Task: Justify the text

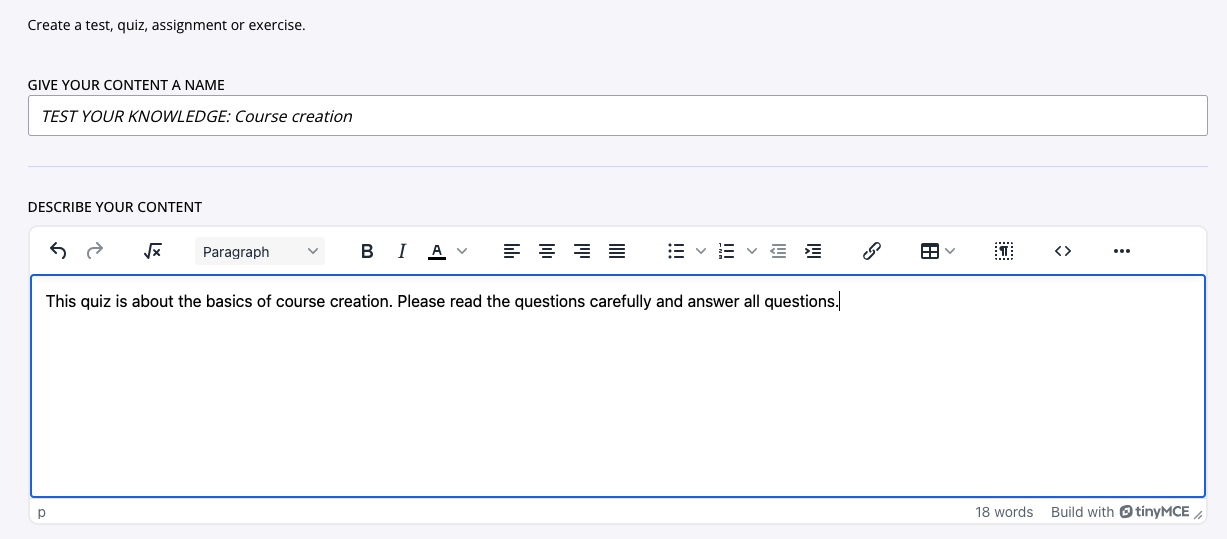Action: pyautogui.click(x=617, y=251)
